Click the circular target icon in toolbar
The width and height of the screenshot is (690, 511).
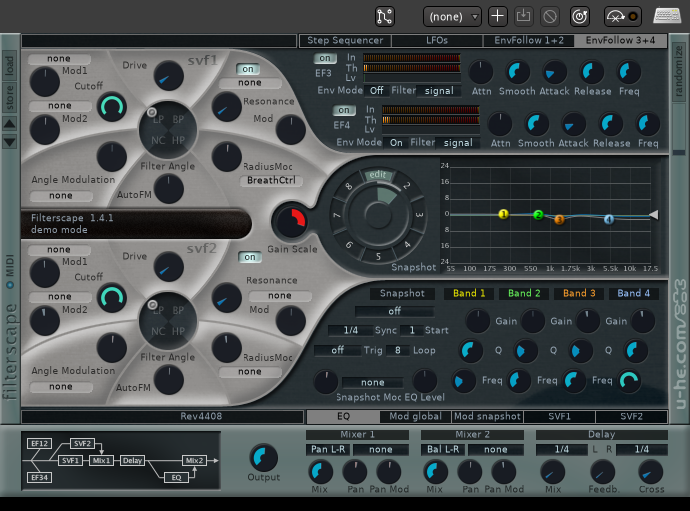579,16
